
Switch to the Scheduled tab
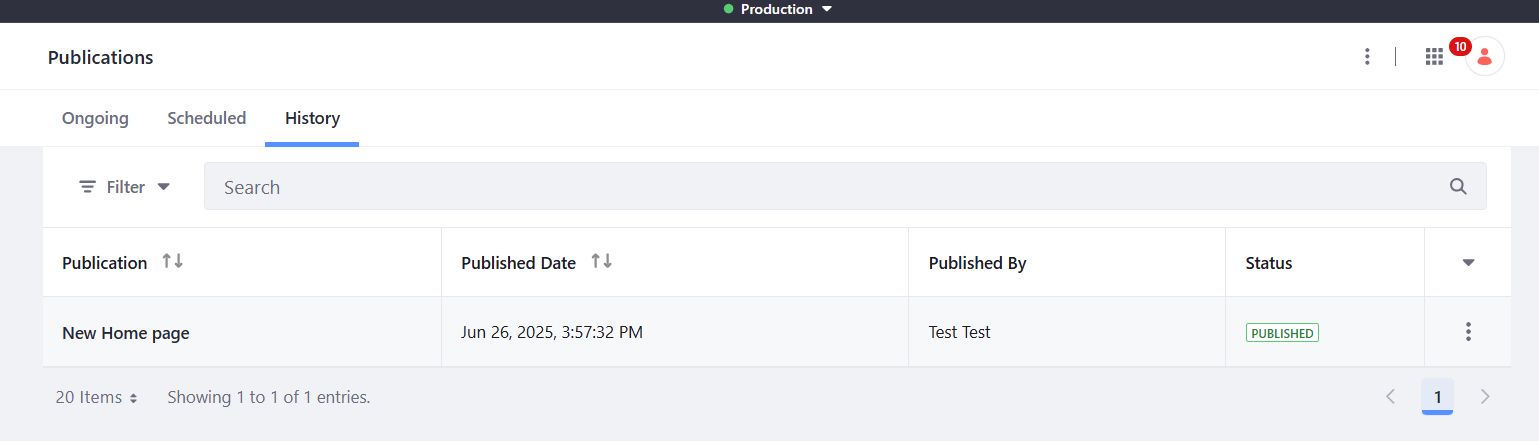tap(206, 118)
